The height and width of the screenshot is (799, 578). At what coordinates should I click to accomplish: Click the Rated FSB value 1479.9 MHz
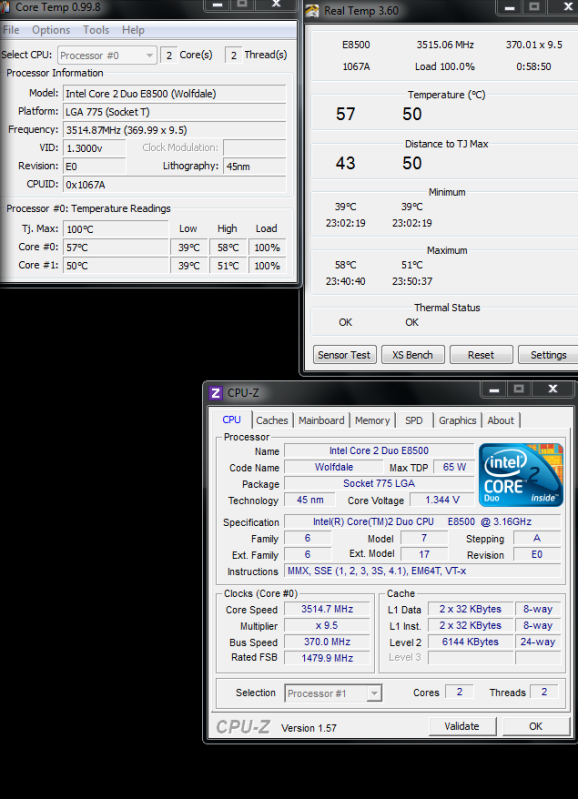327,658
